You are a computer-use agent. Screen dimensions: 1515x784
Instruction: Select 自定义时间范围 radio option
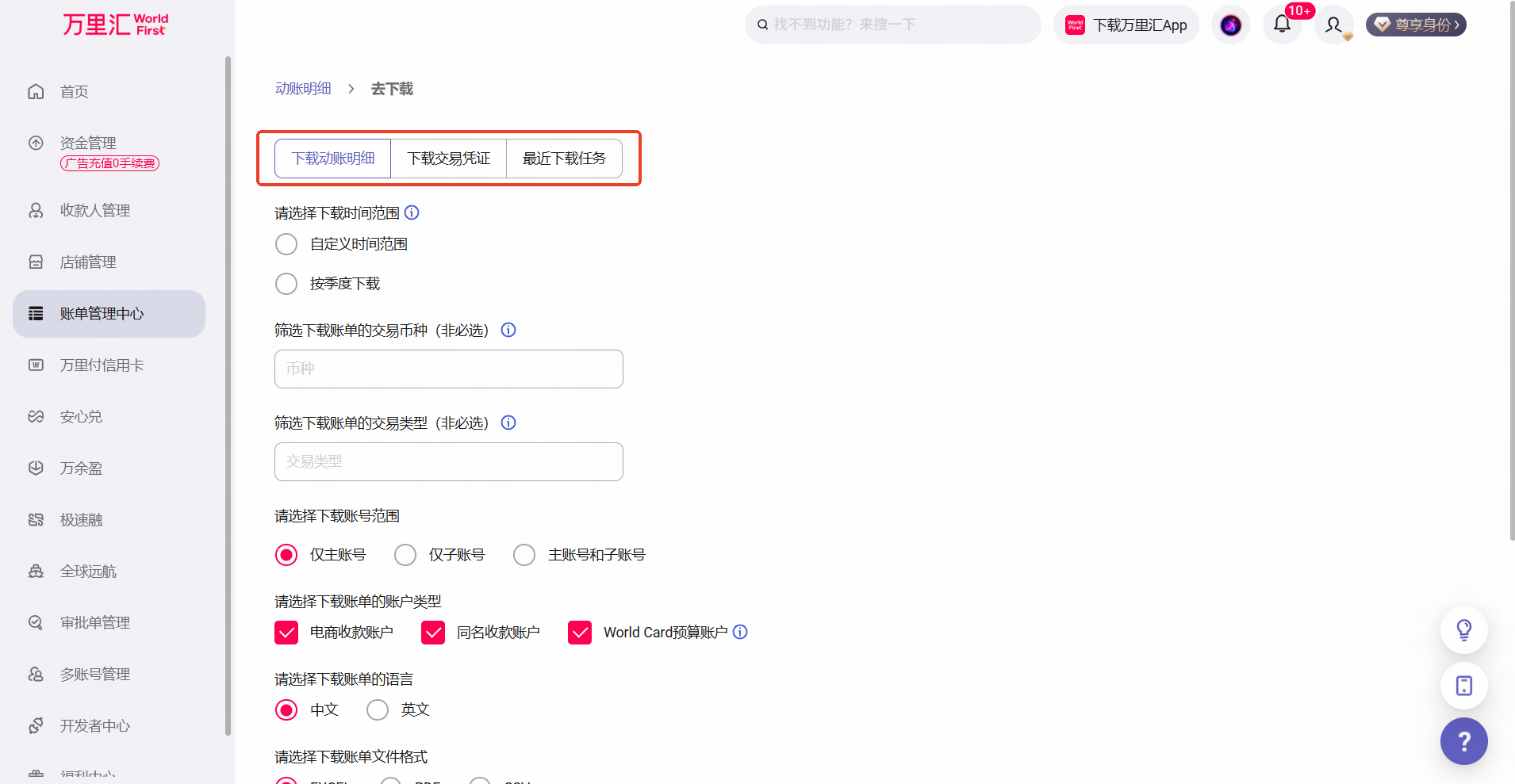click(x=286, y=244)
